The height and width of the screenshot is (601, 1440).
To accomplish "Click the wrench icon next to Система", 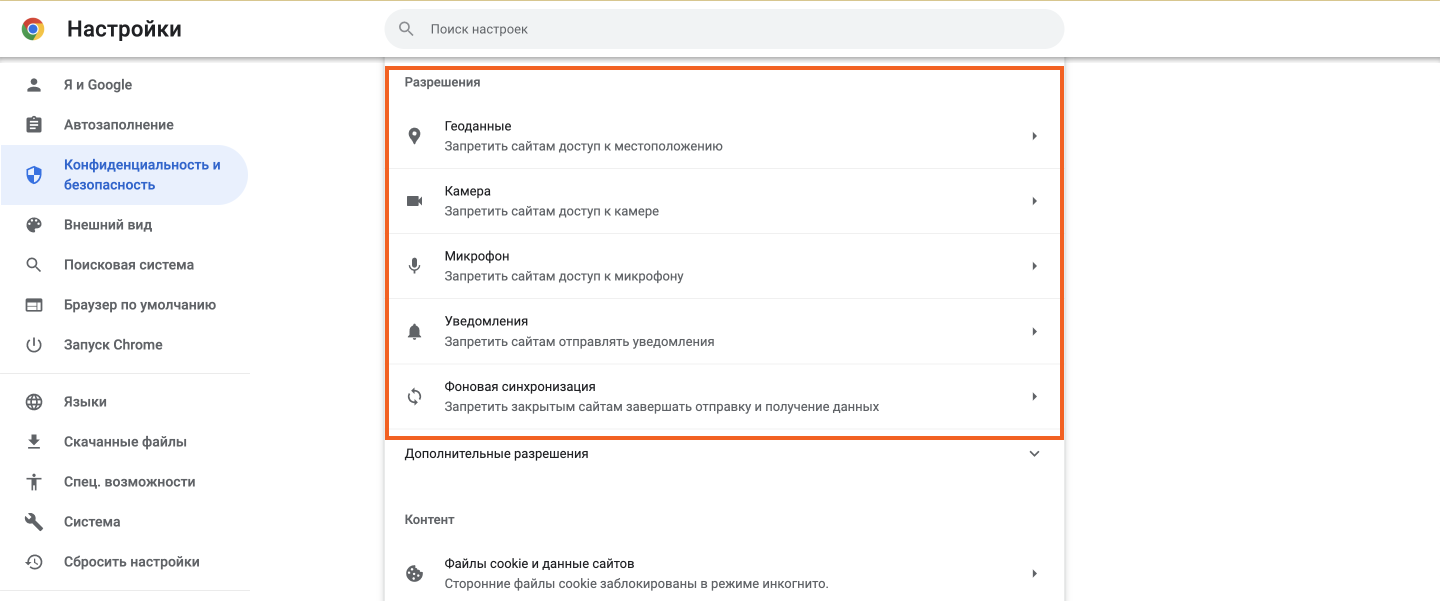I will point(36,521).
